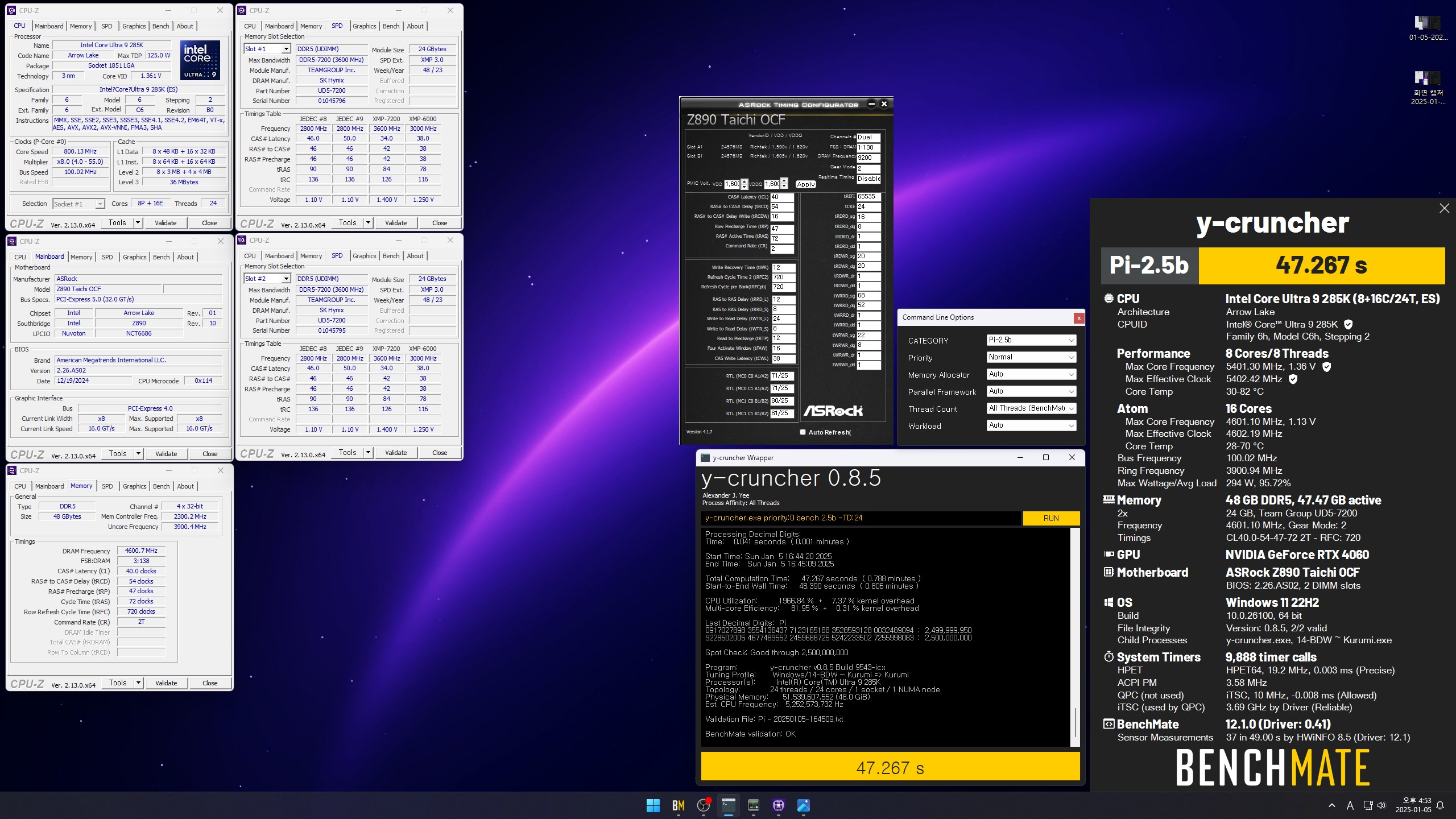The height and width of the screenshot is (819, 1456).
Task: Click Apply in ASRock Timing Configurator
Action: coord(805,184)
